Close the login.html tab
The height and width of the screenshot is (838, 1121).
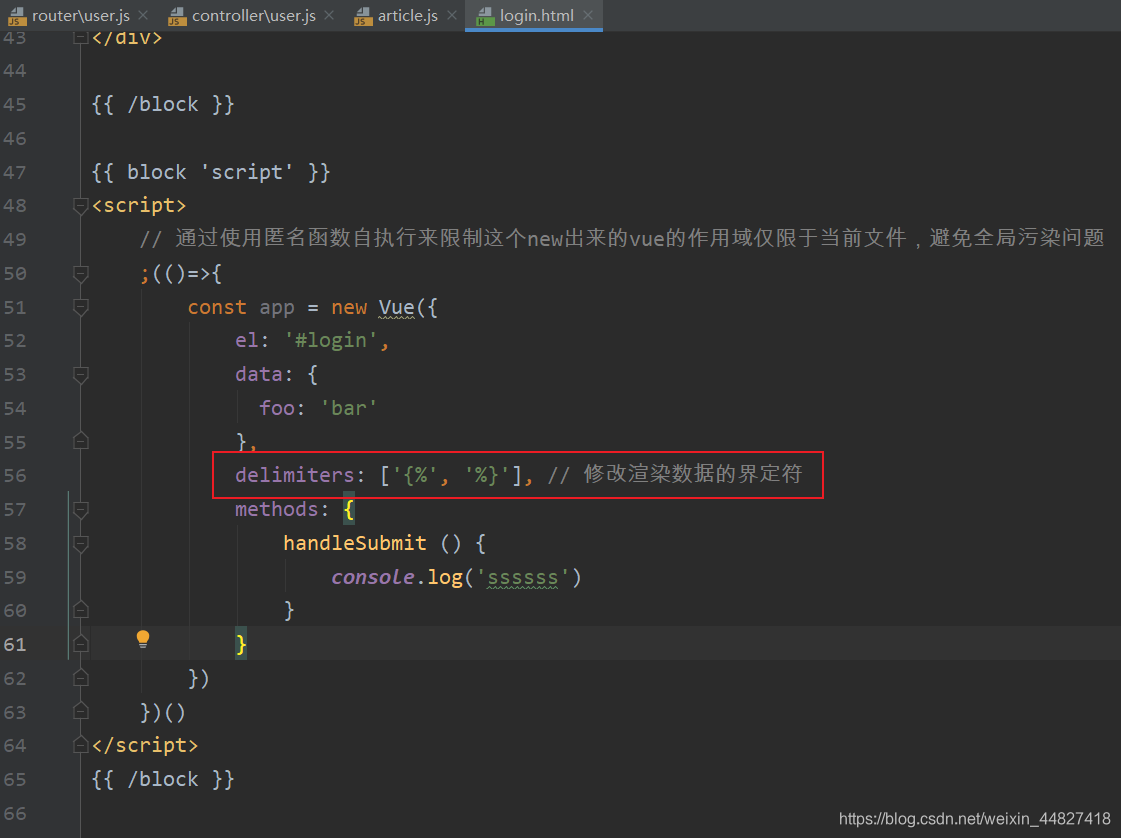(x=588, y=15)
